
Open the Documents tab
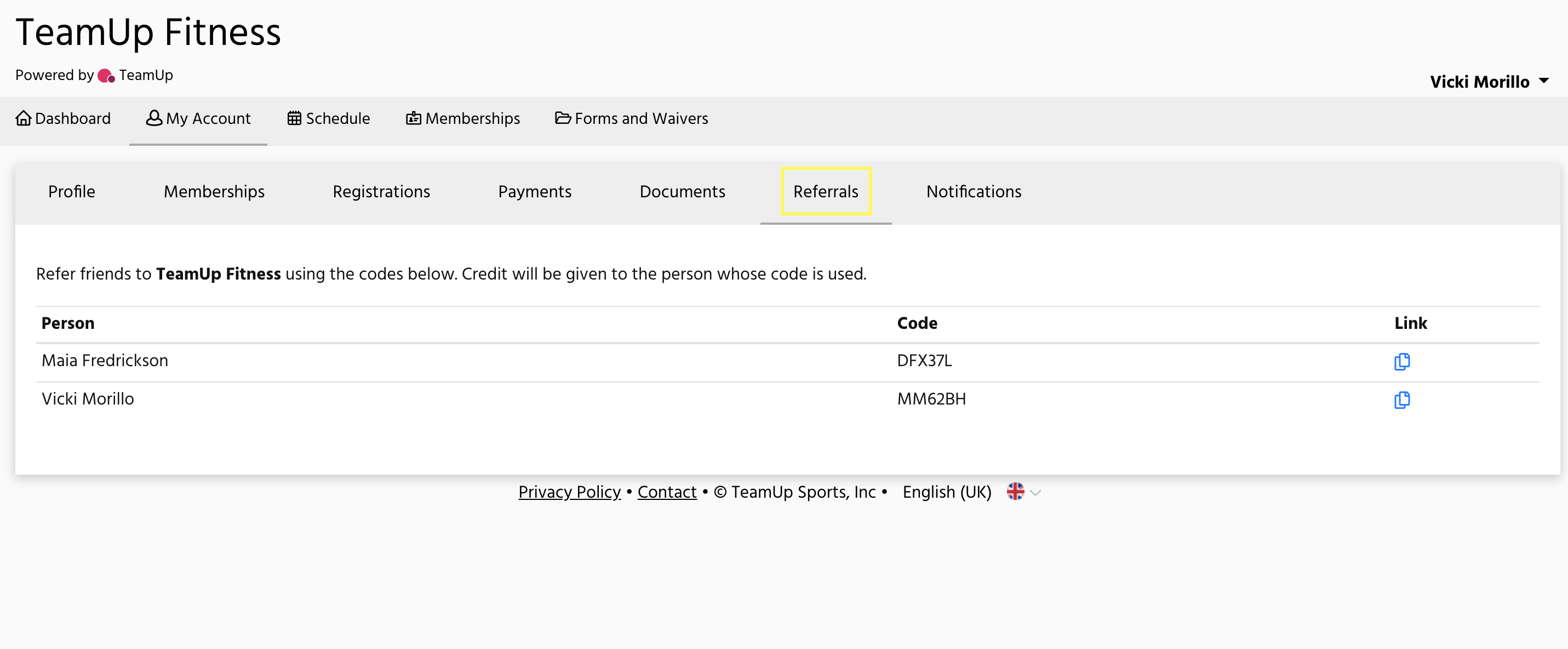click(682, 192)
